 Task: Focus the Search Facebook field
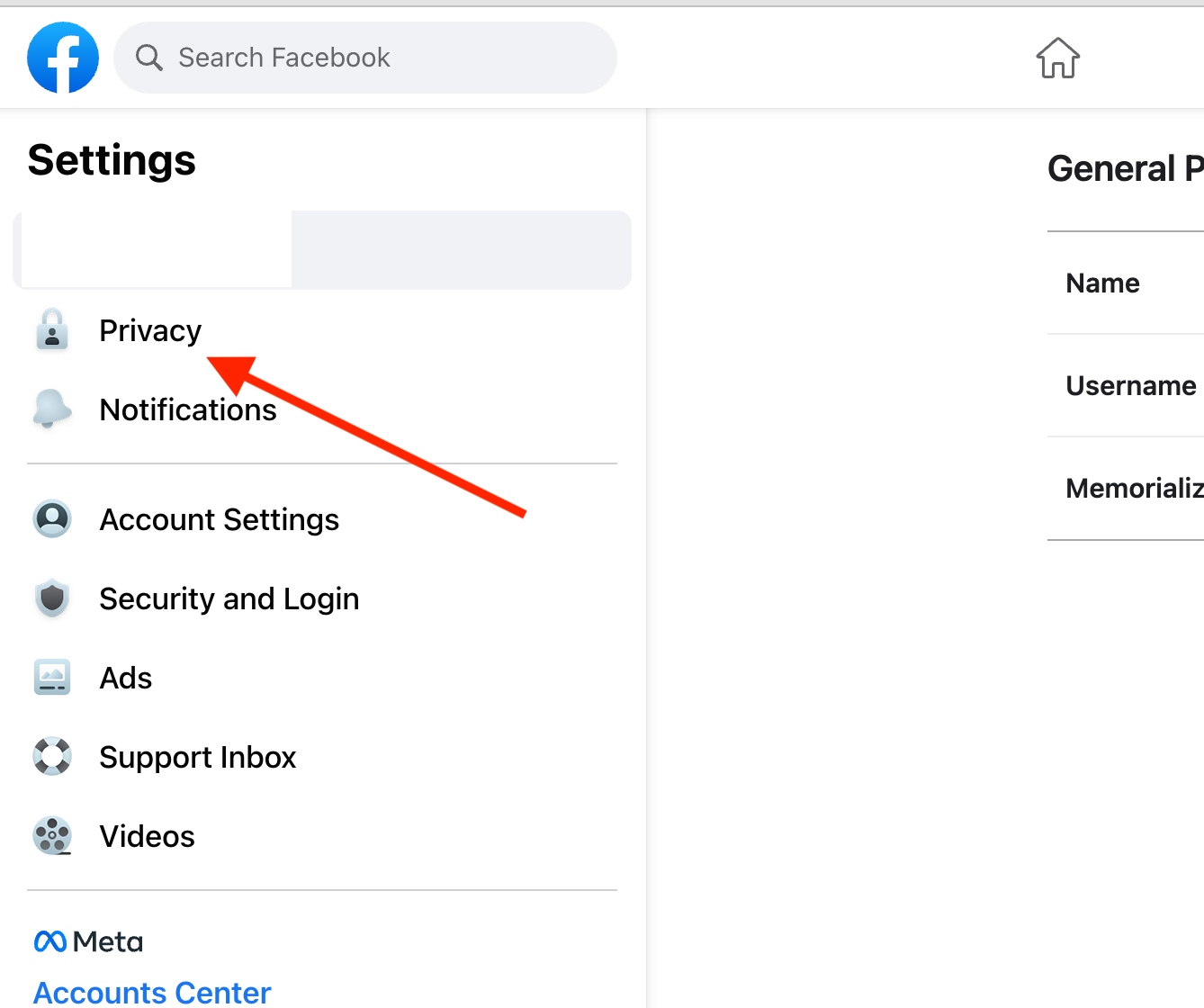[365, 58]
